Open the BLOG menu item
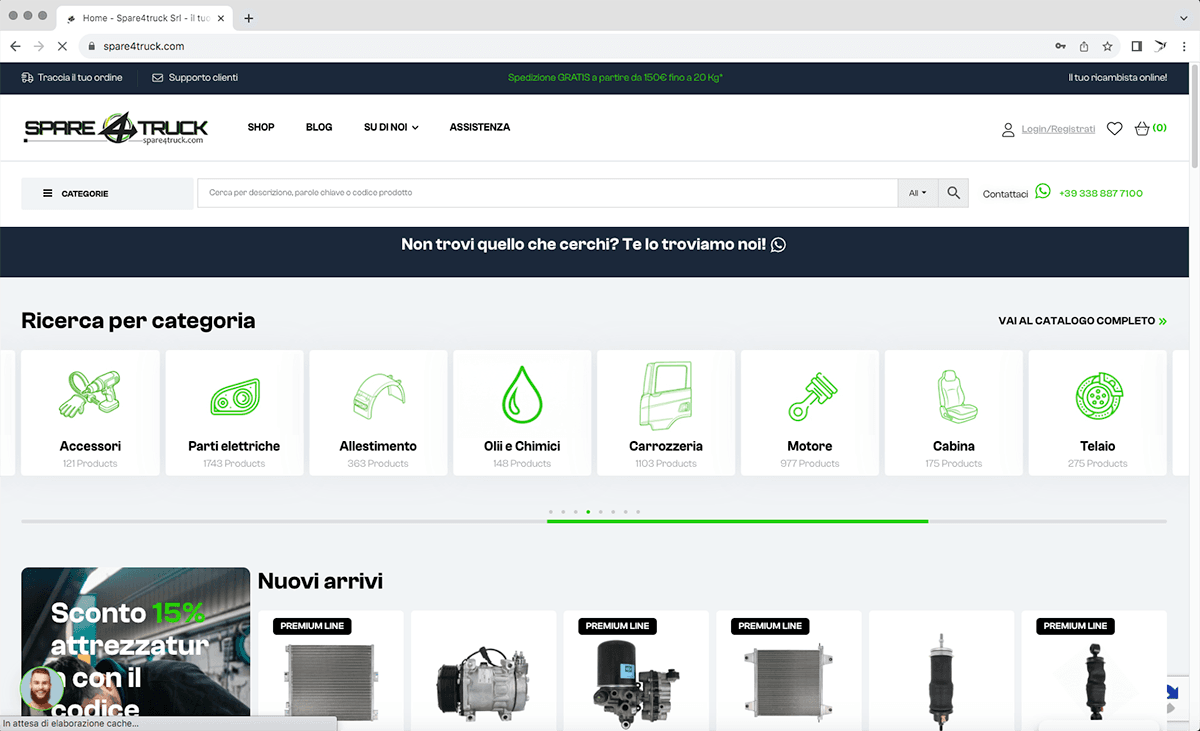This screenshot has width=1200, height=731. (x=319, y=127)
